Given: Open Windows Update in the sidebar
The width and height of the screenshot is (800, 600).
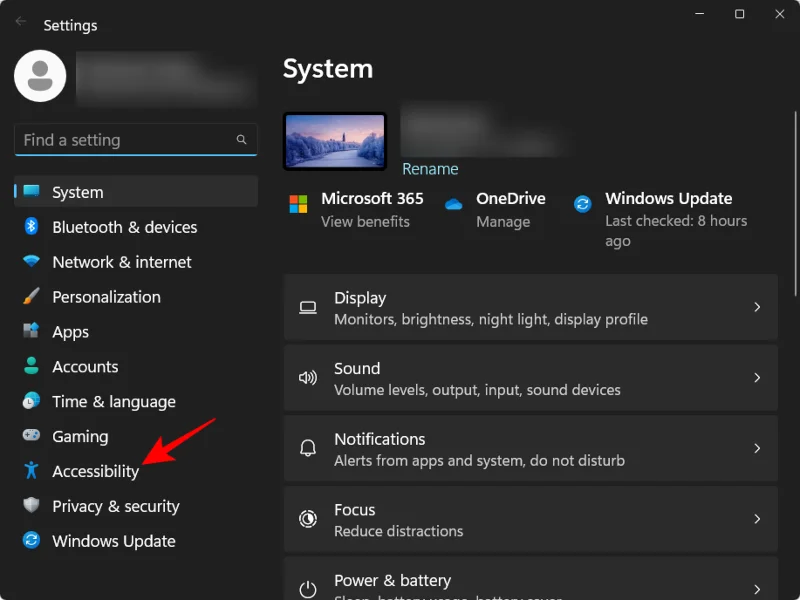Looking at the screenshot, I should tap(136, 541).
